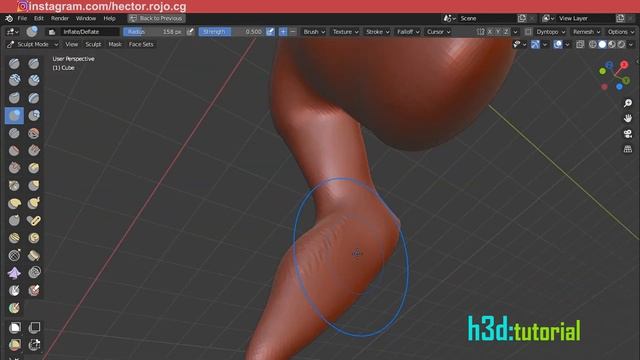Toggle Y axis symmetry
The height and width of the screenshot is (360, 640).
(498, 31)
